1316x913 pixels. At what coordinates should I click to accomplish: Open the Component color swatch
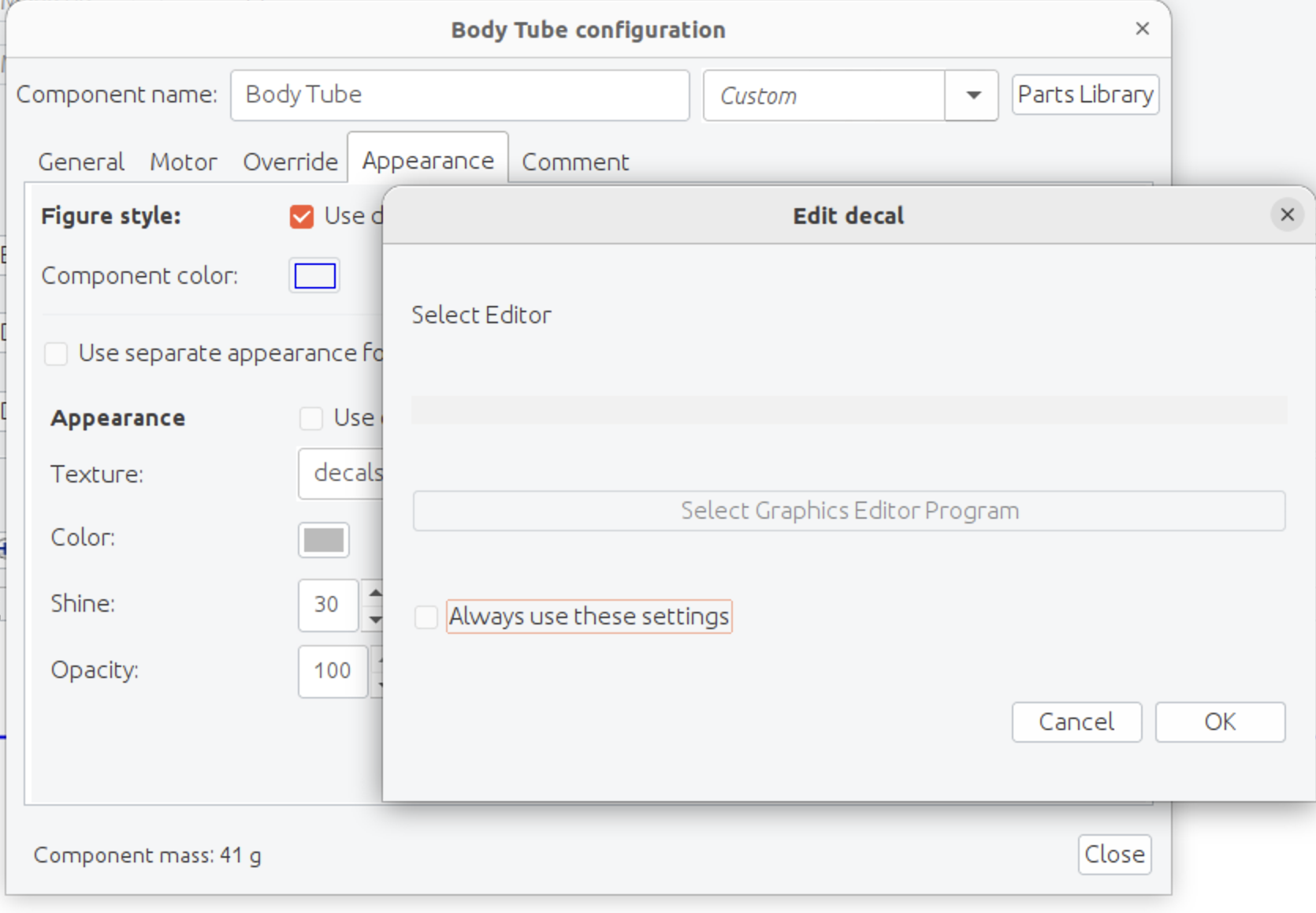[x=313, y=276]
